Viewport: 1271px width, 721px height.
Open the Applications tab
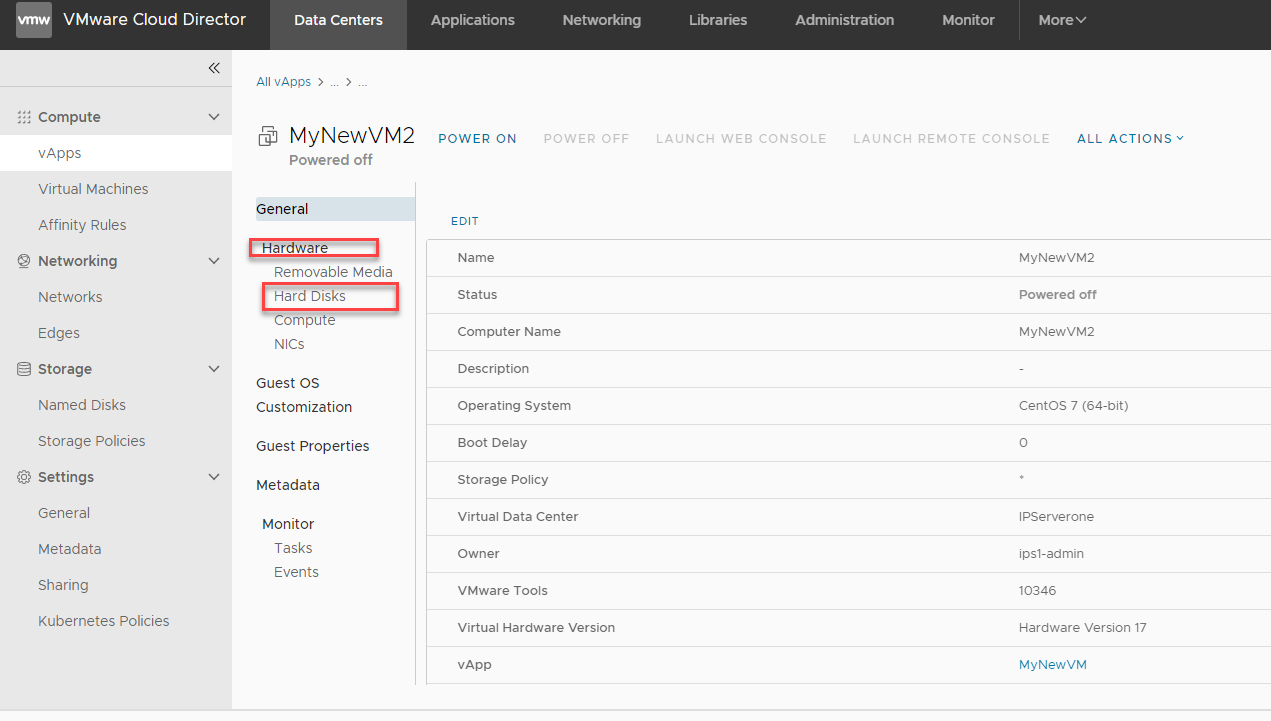(x=473, y=20)
